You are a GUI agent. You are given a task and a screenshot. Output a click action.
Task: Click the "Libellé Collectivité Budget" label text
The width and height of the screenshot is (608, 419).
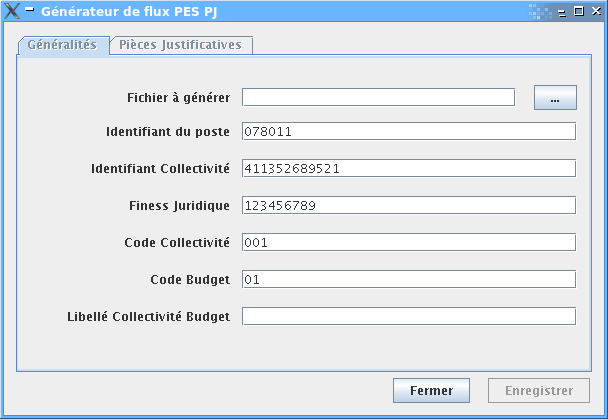pos(147,316)
